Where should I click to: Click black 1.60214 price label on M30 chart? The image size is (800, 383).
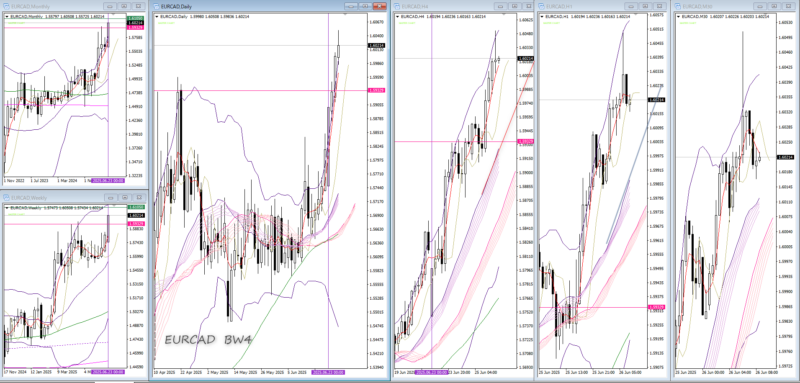(x=785, y=158)
